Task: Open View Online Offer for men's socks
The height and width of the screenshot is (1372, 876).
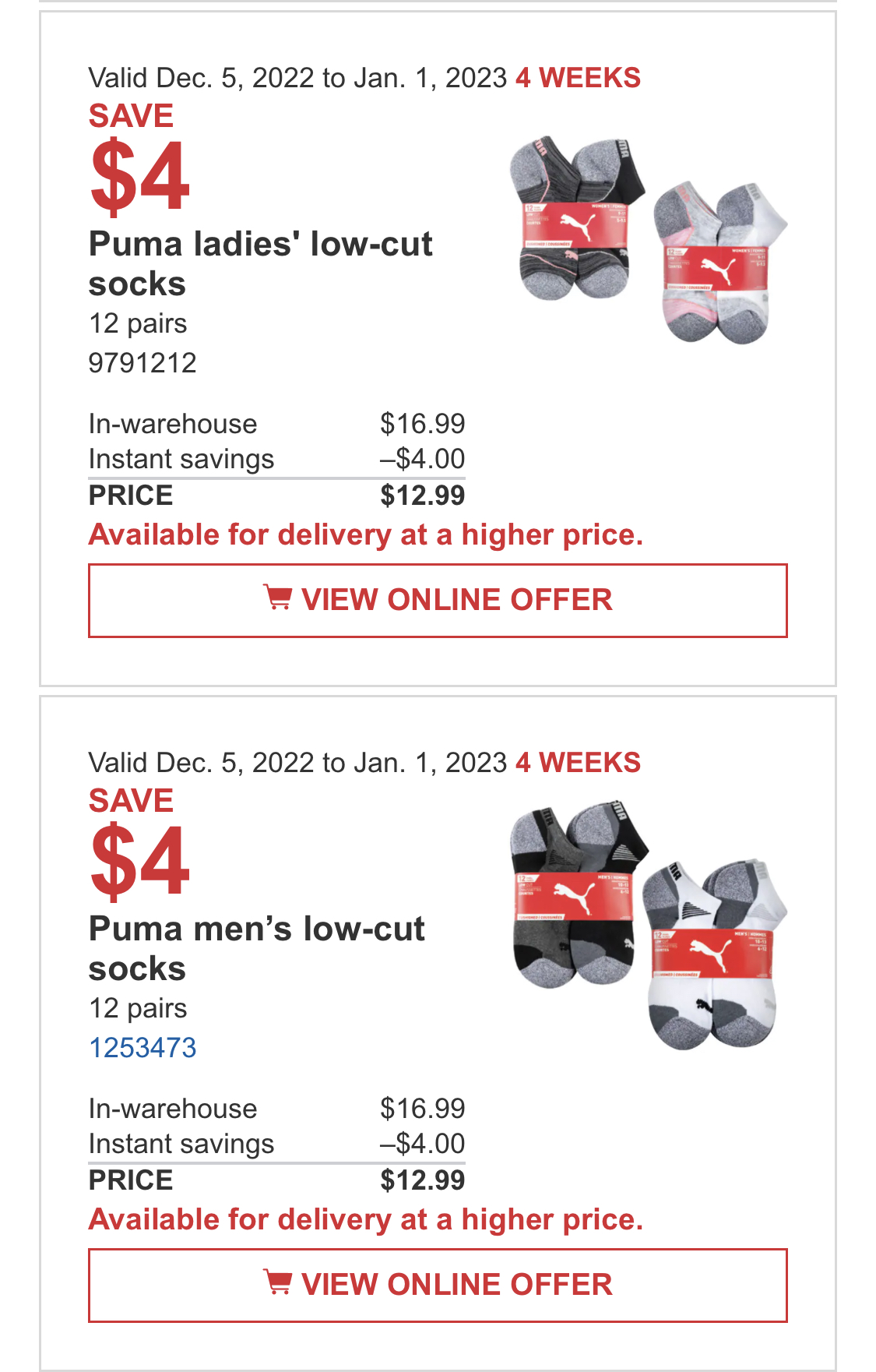Action: pos(438,1286)
